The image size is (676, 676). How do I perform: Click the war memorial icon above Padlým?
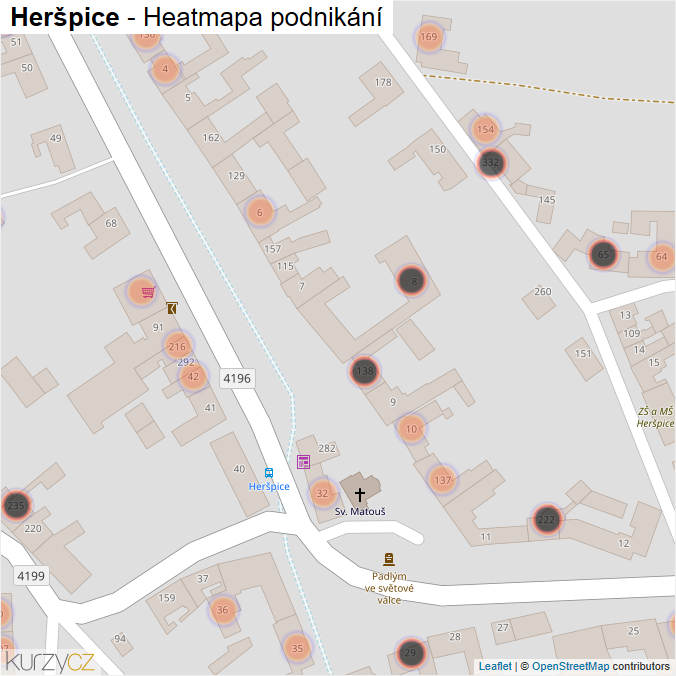point(389,559)
